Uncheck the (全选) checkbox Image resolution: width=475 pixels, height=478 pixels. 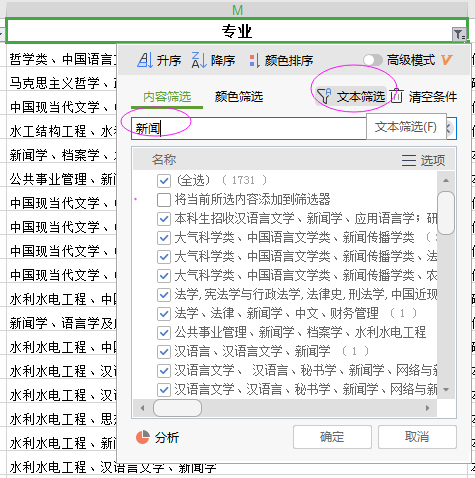coord(164,181)
